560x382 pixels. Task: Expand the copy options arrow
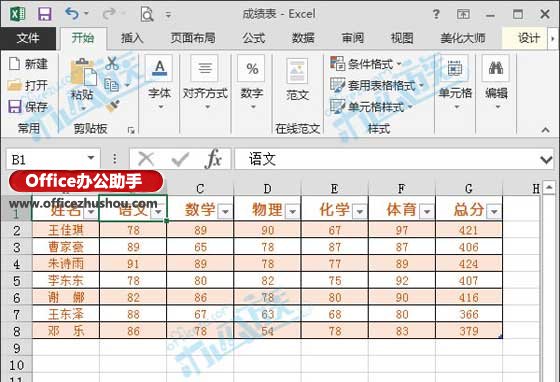(128, 85)
